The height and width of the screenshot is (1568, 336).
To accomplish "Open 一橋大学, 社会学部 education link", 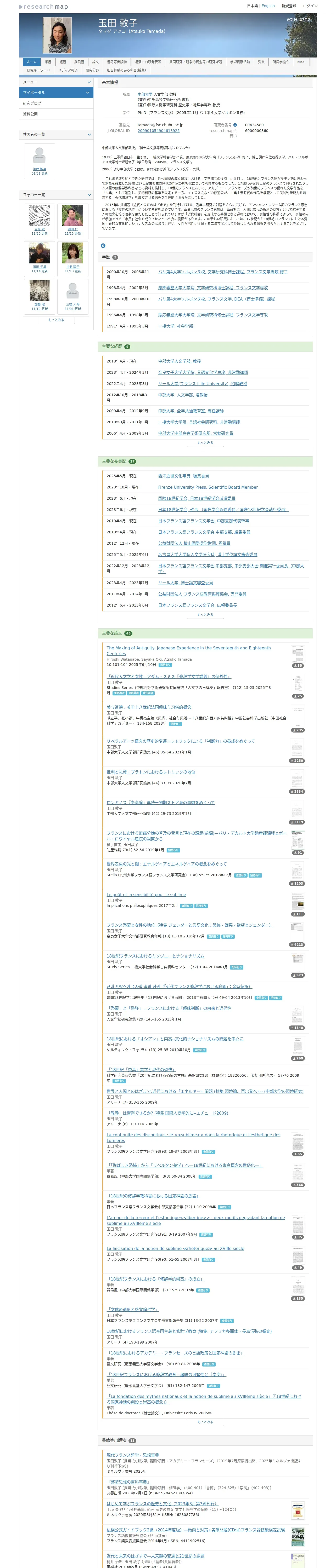I will click(176, 326).
